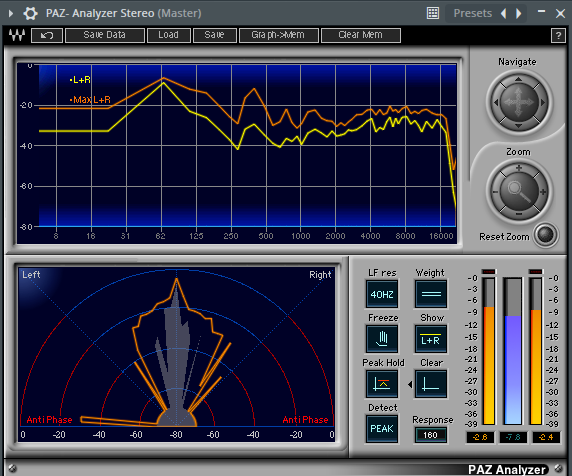The width and height of the screenshot is (572, 476).
Task: Click the Waves logo icon
Action: click(x=17, y=35)
